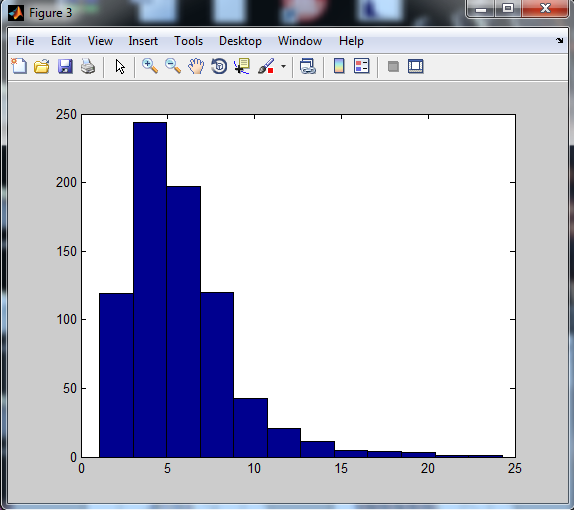Open the View menu

pos(100,41)
